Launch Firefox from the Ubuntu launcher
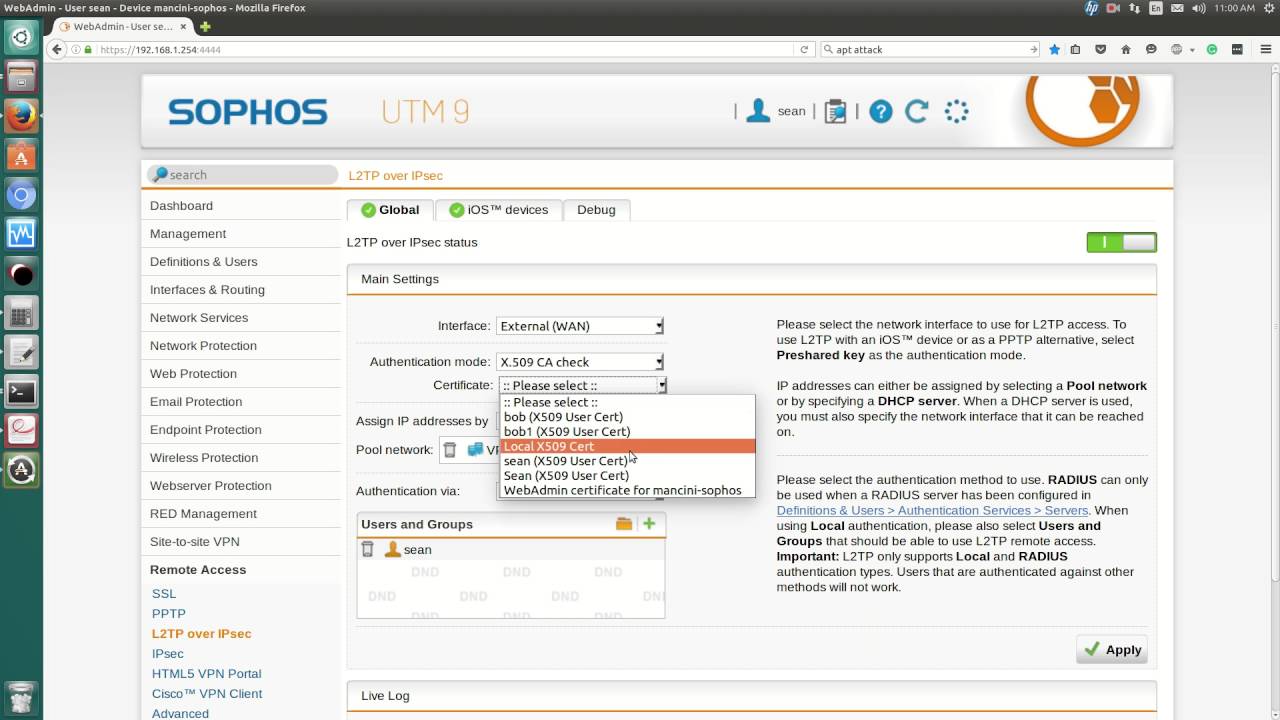1280x720 pixels. [21, 116]
